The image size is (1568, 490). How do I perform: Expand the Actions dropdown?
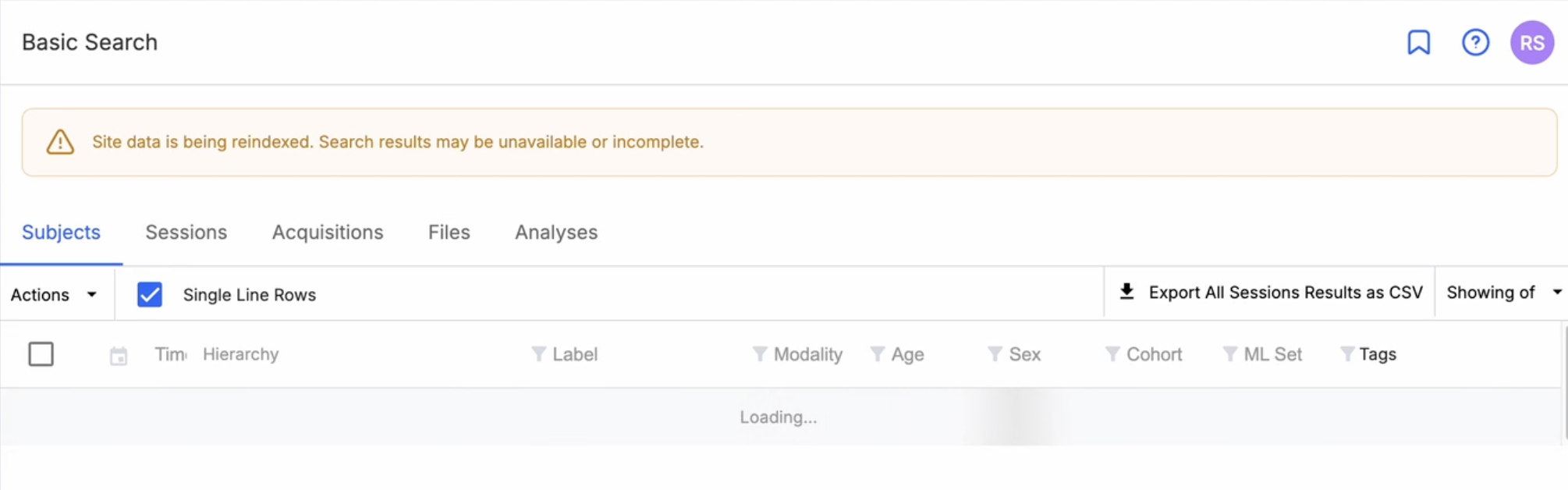[x=54, y=294]
